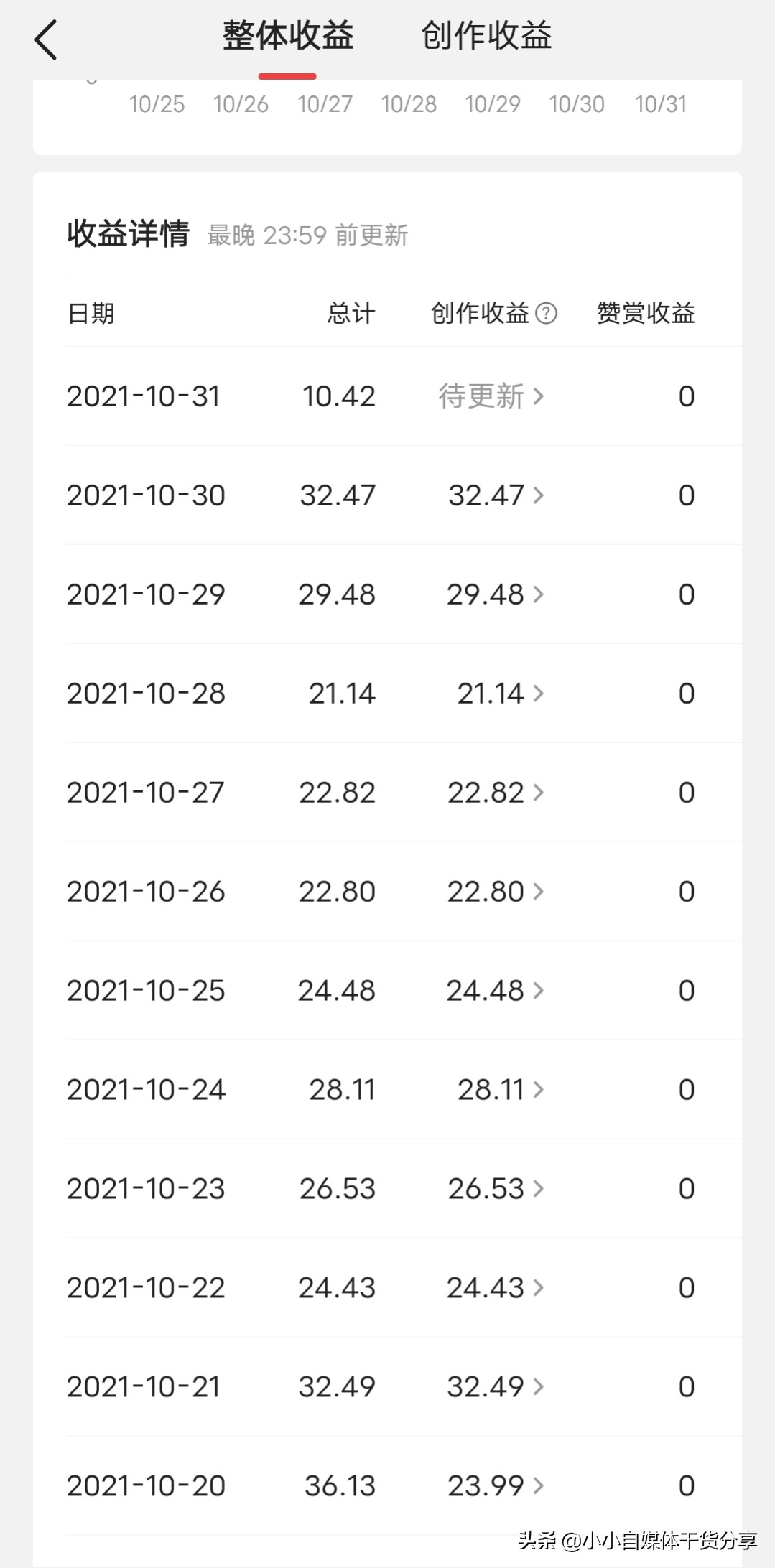This screenshot has width=775, height=1568.
Task: Click the 创作收益 help question-mark icon
Action: (x=546, y=313)
